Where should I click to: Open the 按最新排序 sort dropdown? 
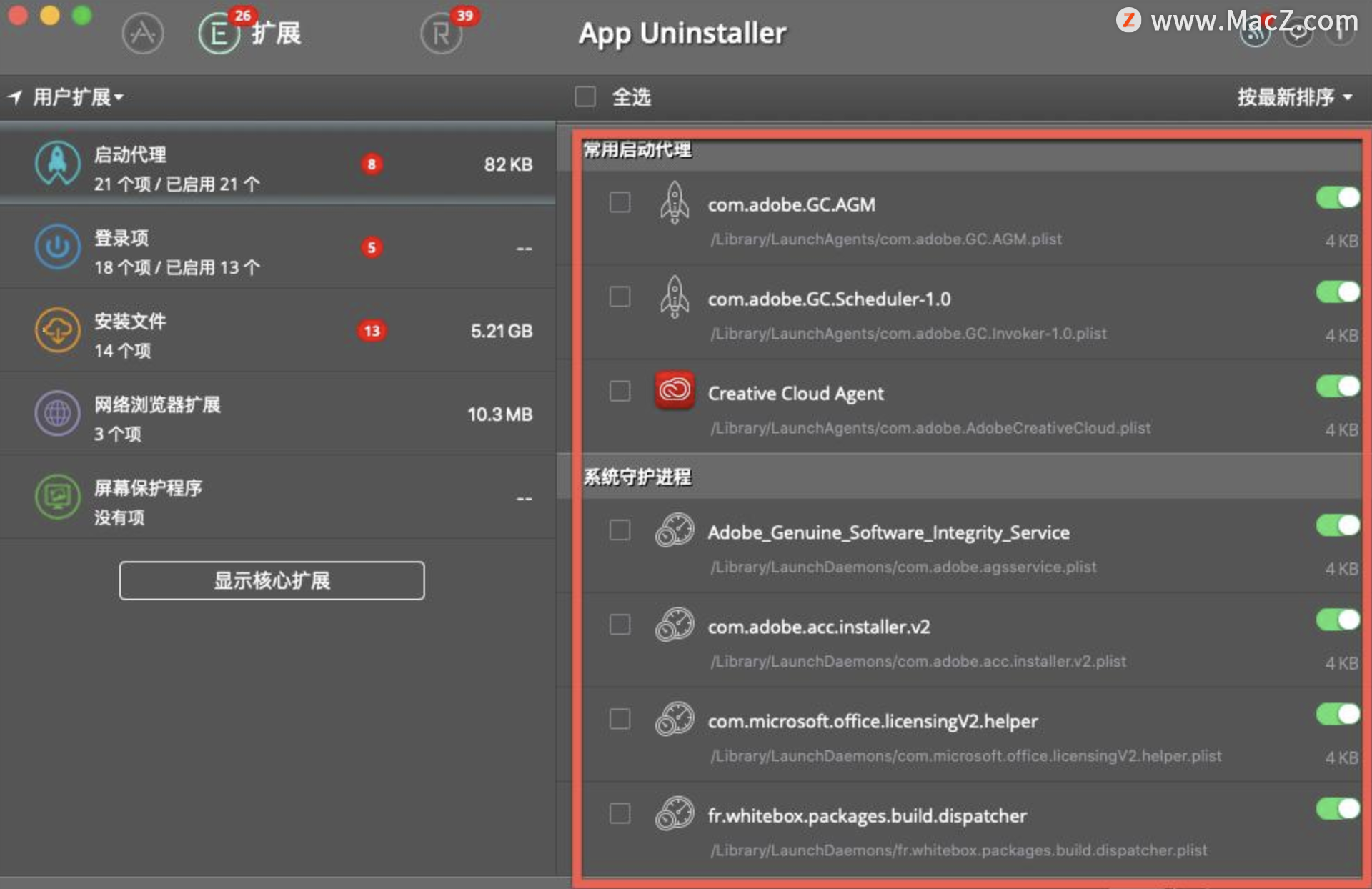click(1295, 96)
